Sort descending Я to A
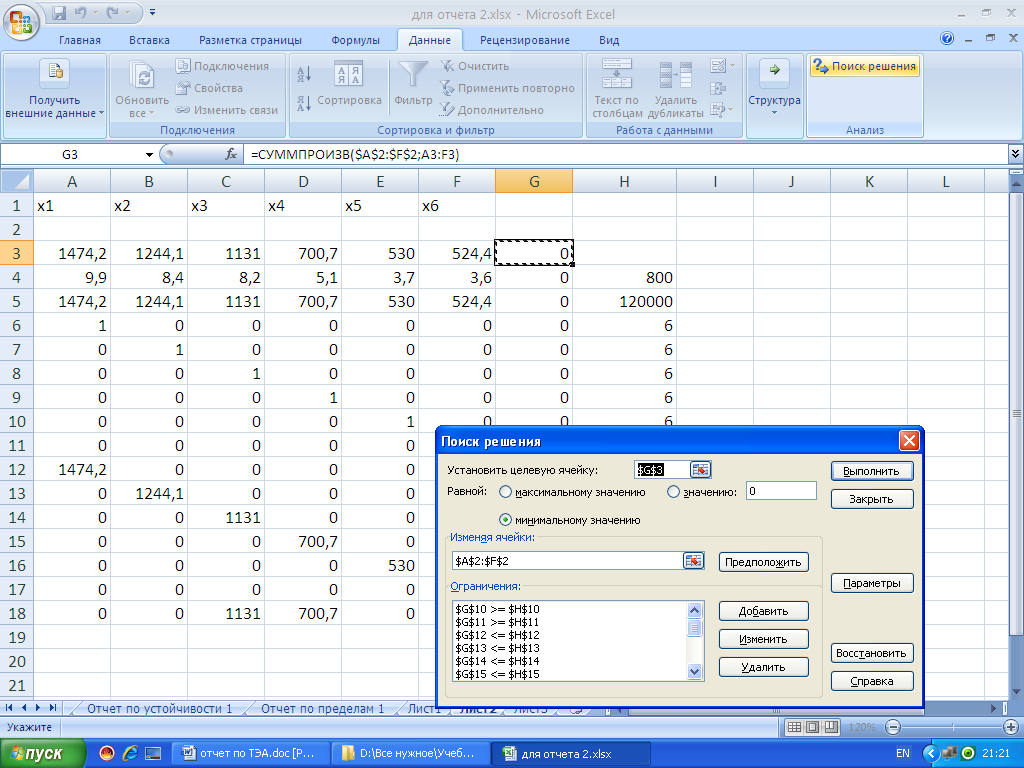The width and height of the screenshot is (1024, 768). click(x=304, y=104)
